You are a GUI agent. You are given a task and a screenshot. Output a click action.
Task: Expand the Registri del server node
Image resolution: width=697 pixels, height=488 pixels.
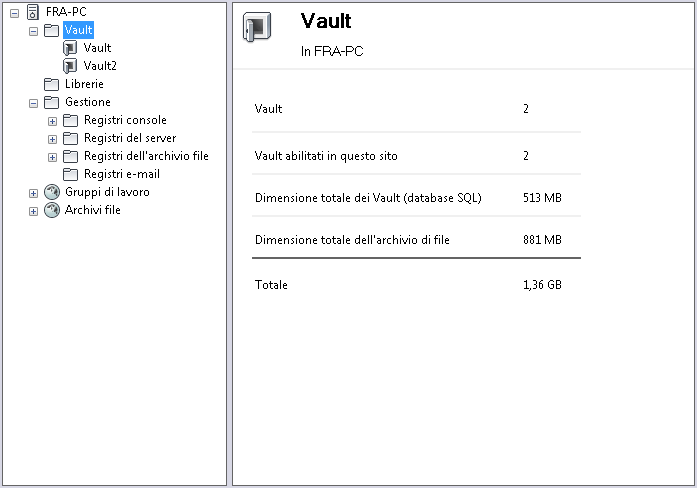(52, 139)
